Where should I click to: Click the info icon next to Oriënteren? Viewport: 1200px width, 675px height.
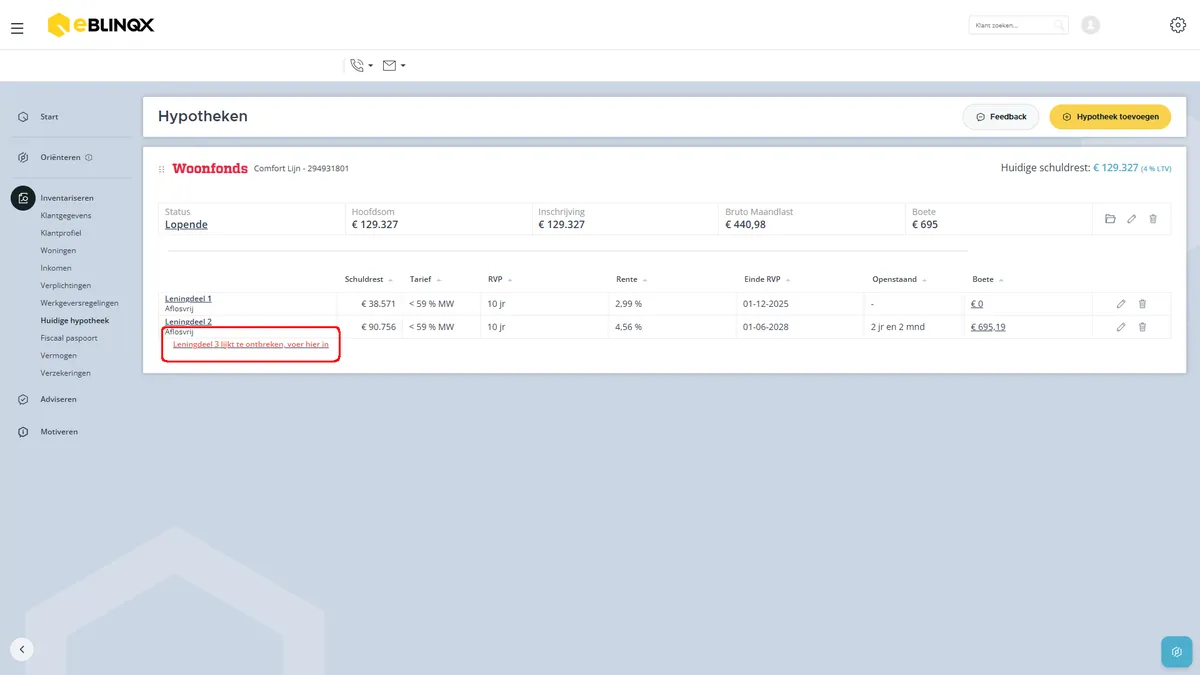click(89, 157)
